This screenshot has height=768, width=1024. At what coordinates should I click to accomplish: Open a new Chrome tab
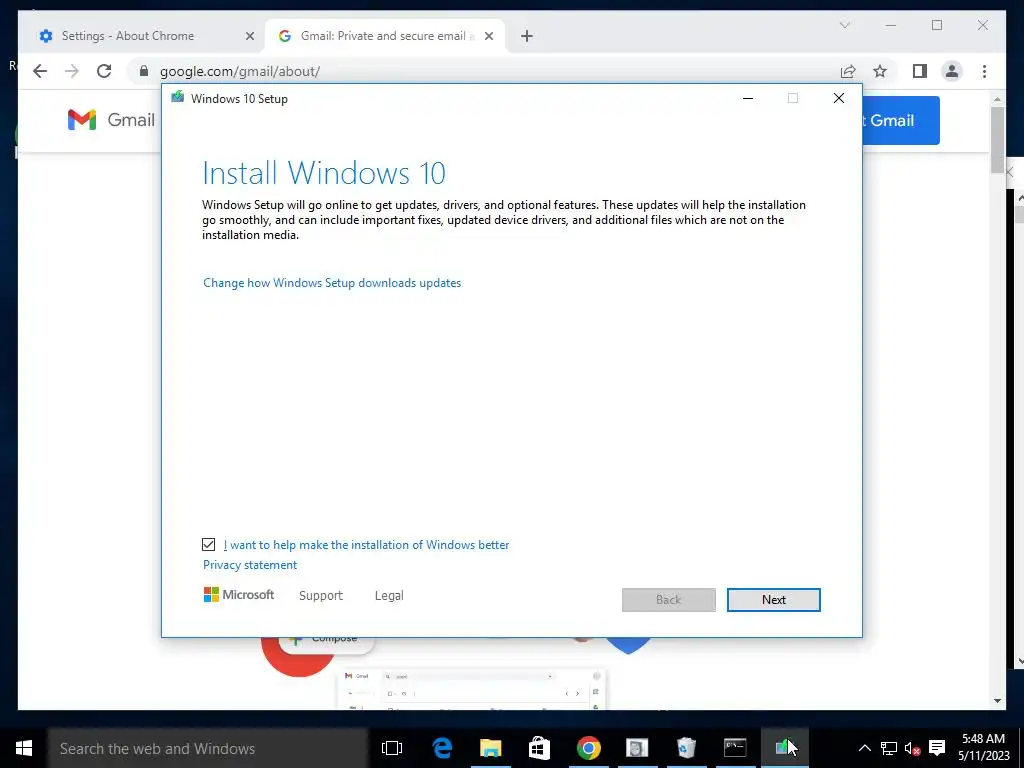(527, 37)
